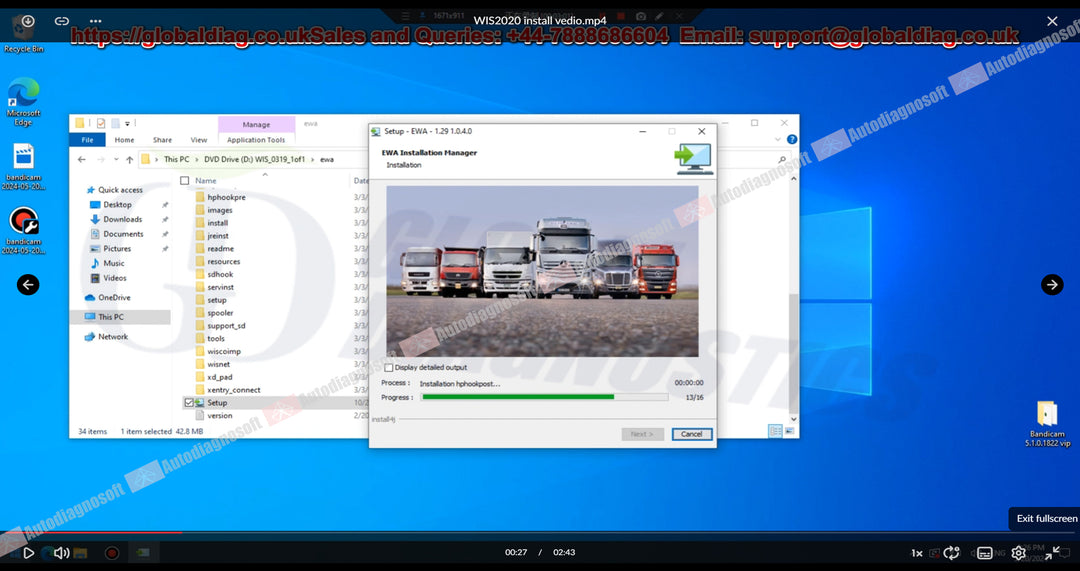Open the video player settings gear

click(1018, 552)
